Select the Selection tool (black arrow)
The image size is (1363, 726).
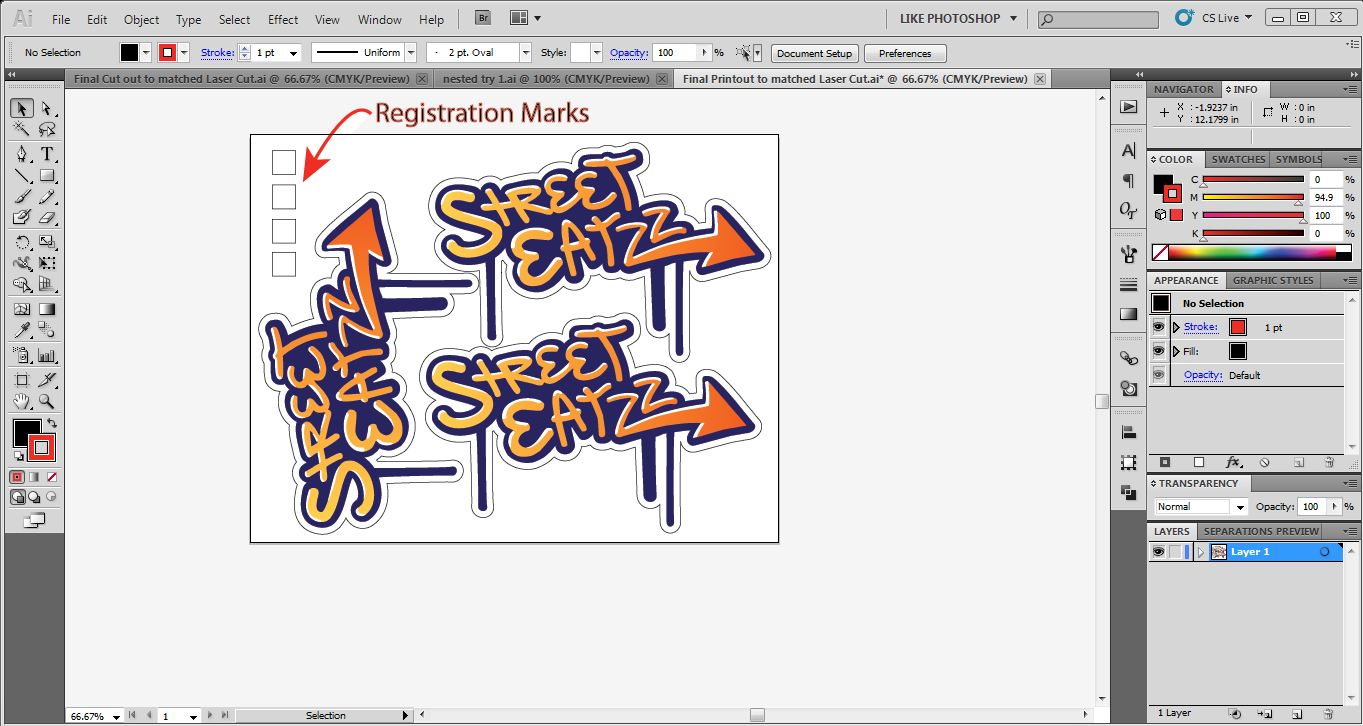coord(22,108)
